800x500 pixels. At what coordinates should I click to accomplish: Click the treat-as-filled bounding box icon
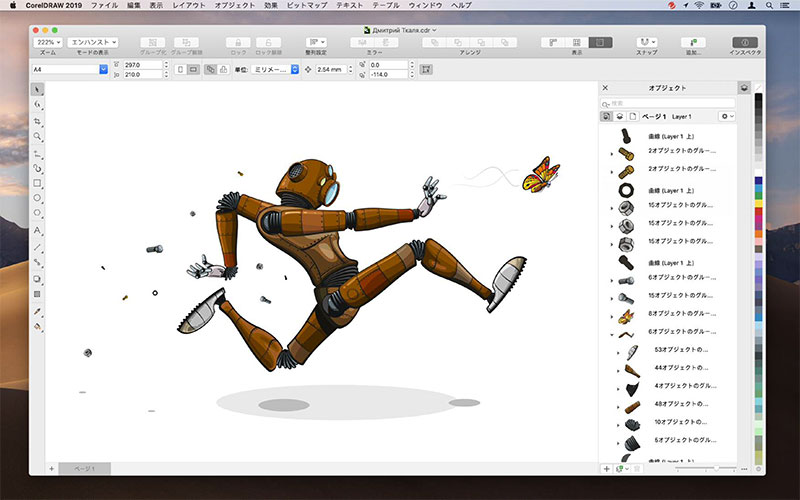[426, 69]
